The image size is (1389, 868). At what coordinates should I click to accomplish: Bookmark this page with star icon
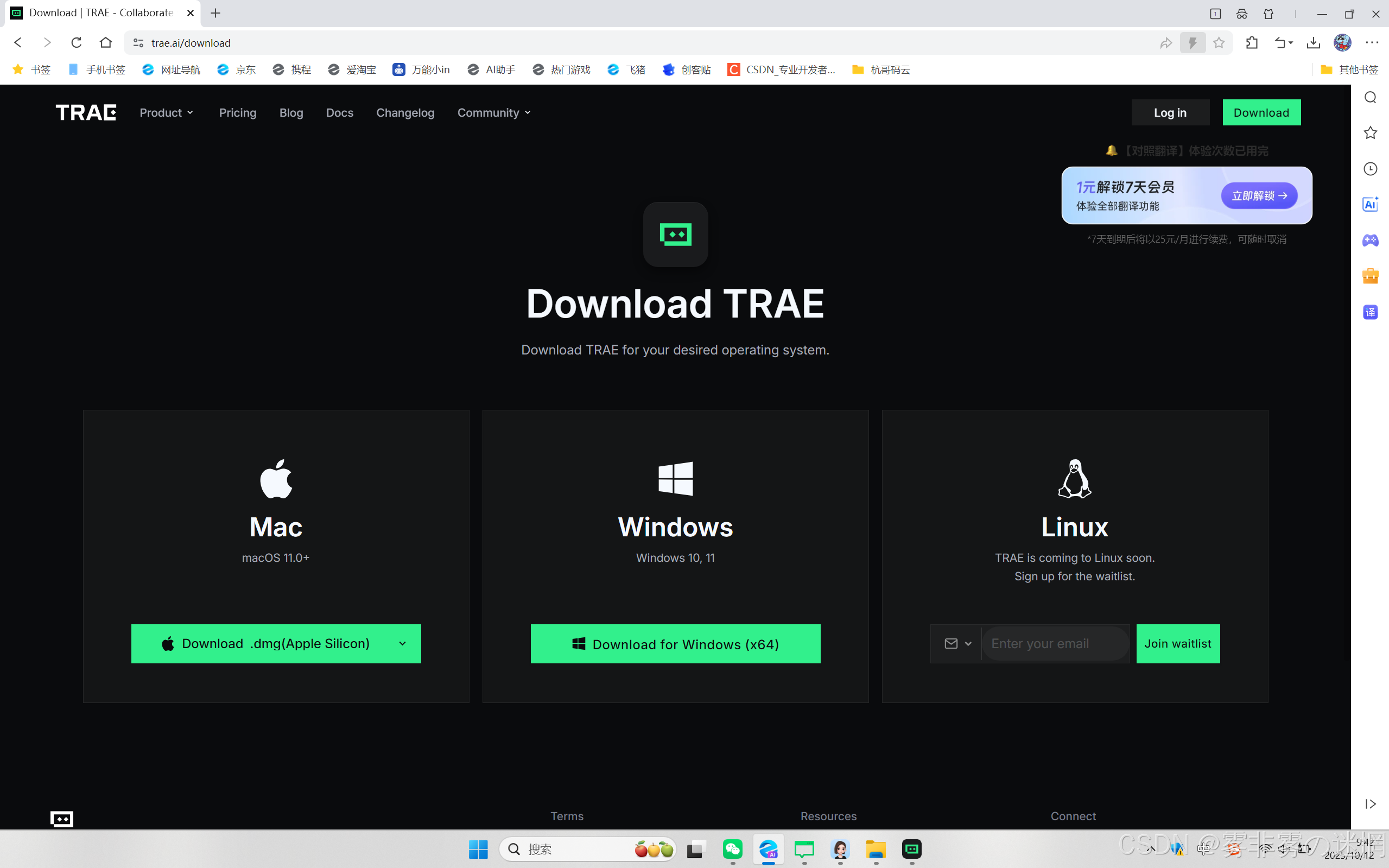(1219, 42)
